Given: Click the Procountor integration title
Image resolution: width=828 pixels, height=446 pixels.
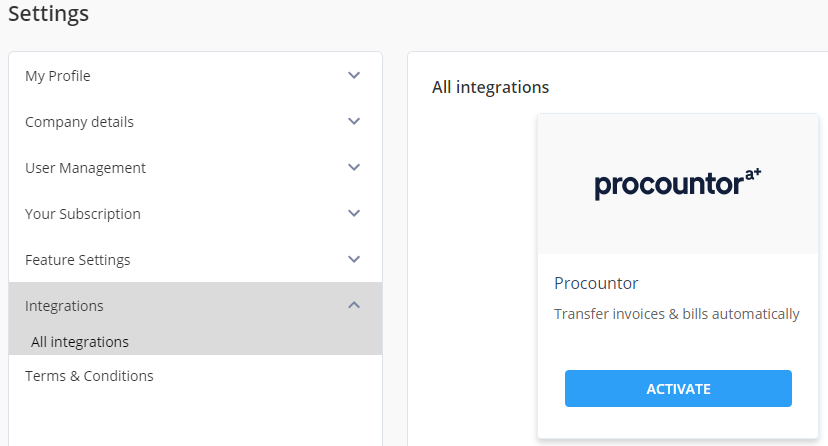Looking at the screenshot, I should click(596, 283).
